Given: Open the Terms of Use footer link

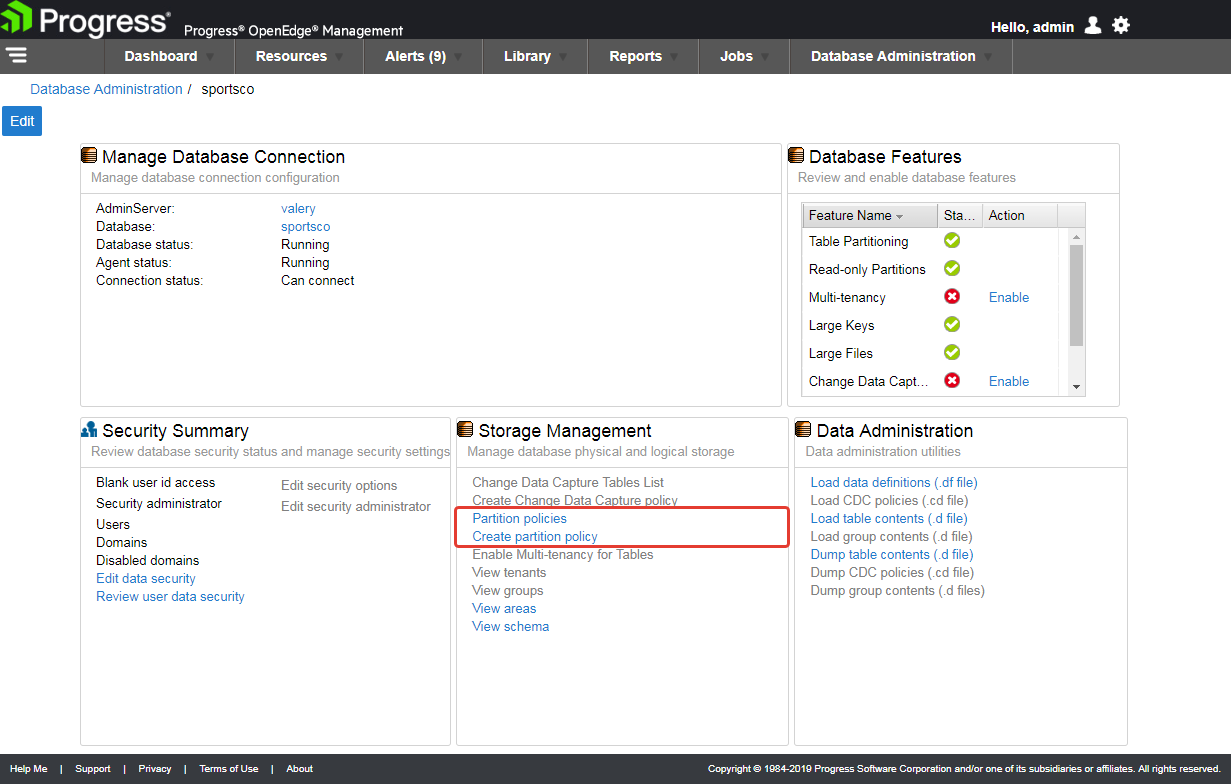Looking at the screenshot, I should [x=229, y=769].
